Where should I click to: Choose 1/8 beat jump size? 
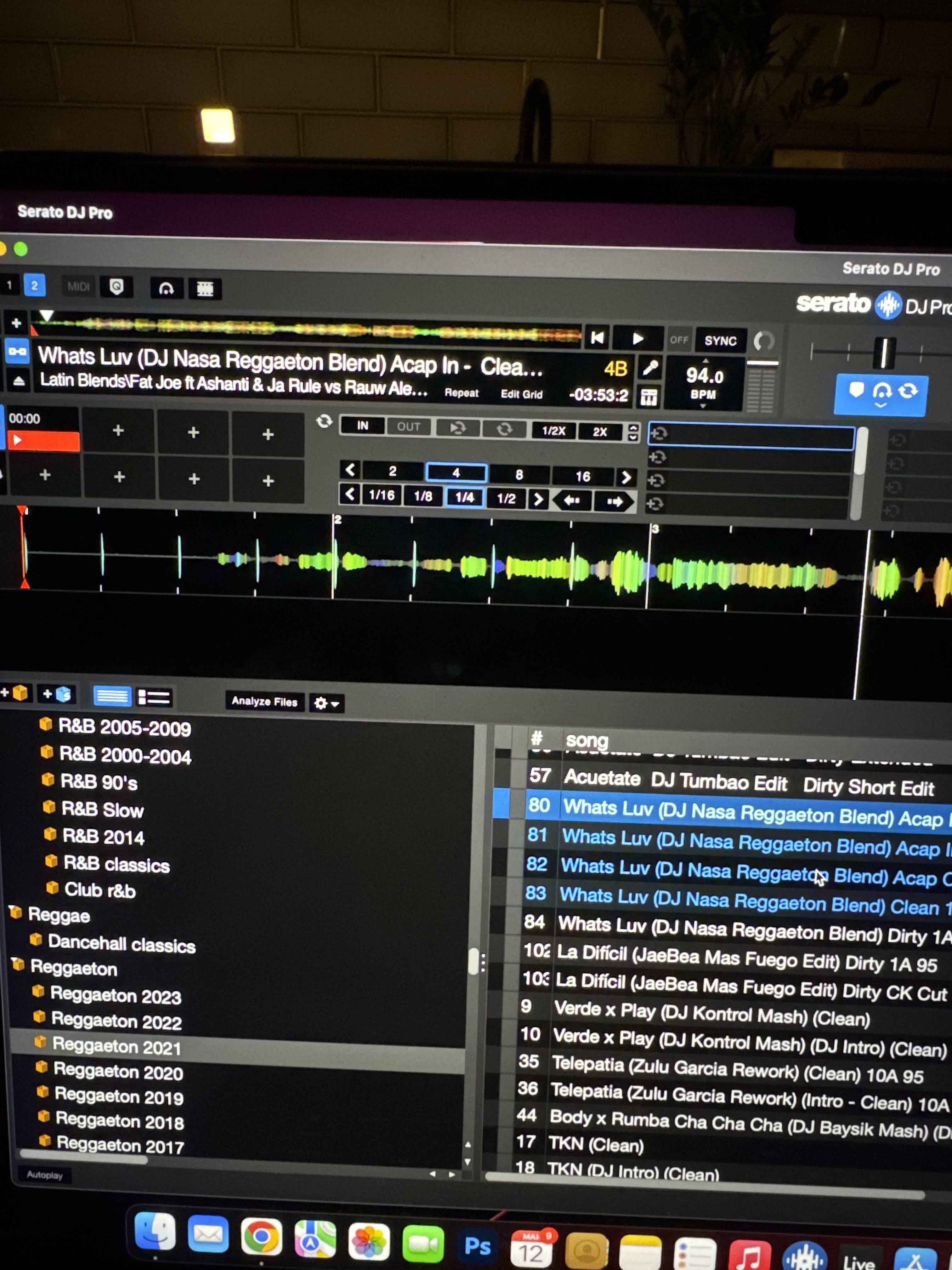click(x=423, y=496)
